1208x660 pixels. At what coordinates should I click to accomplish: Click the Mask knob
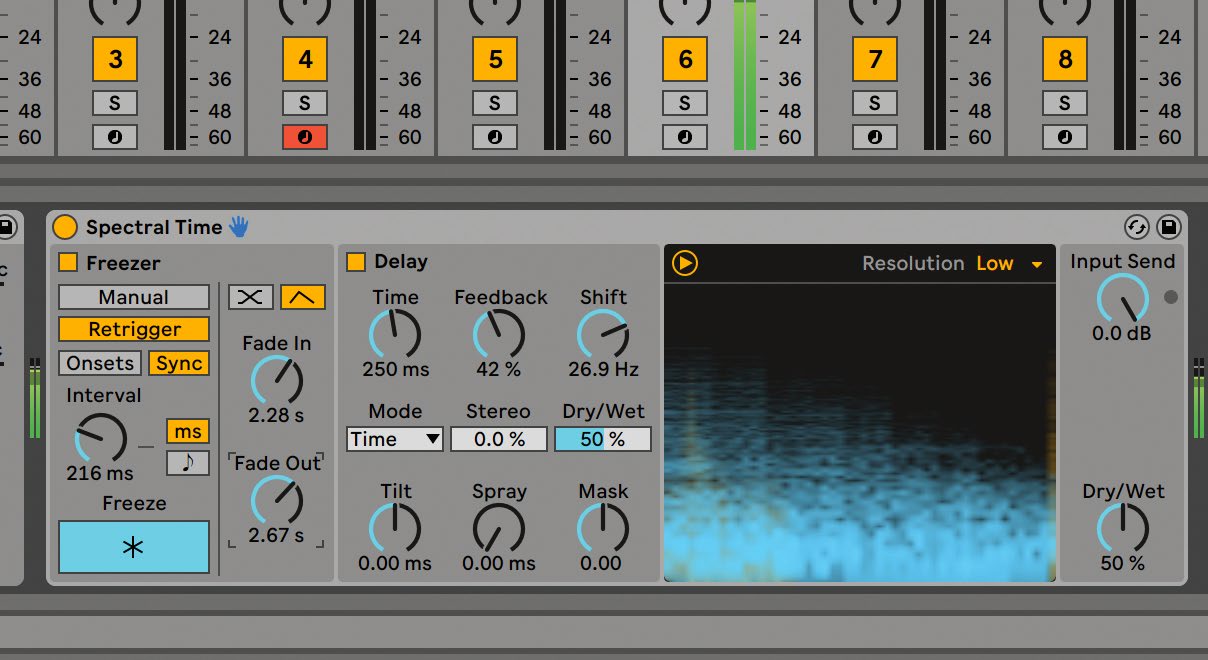[603, 528]
